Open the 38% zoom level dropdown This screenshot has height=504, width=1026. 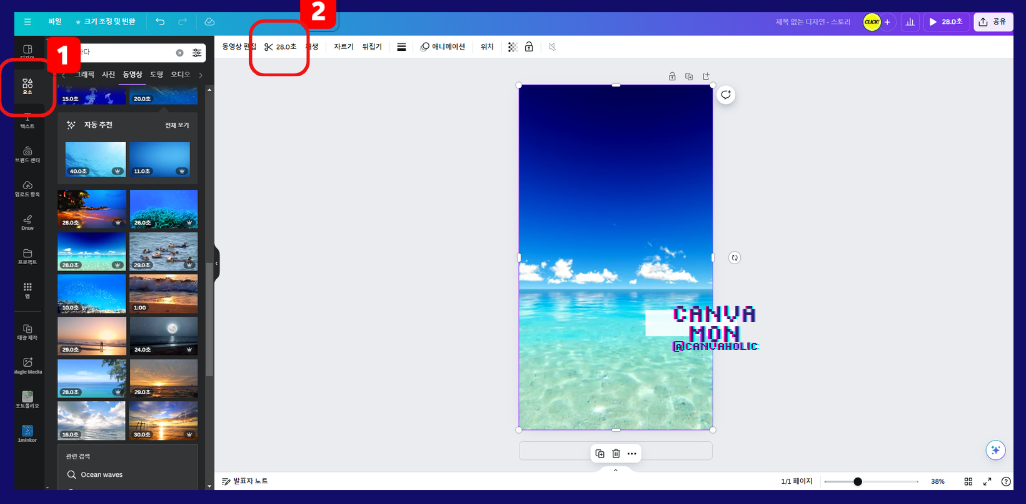click(x=938, y=482)
